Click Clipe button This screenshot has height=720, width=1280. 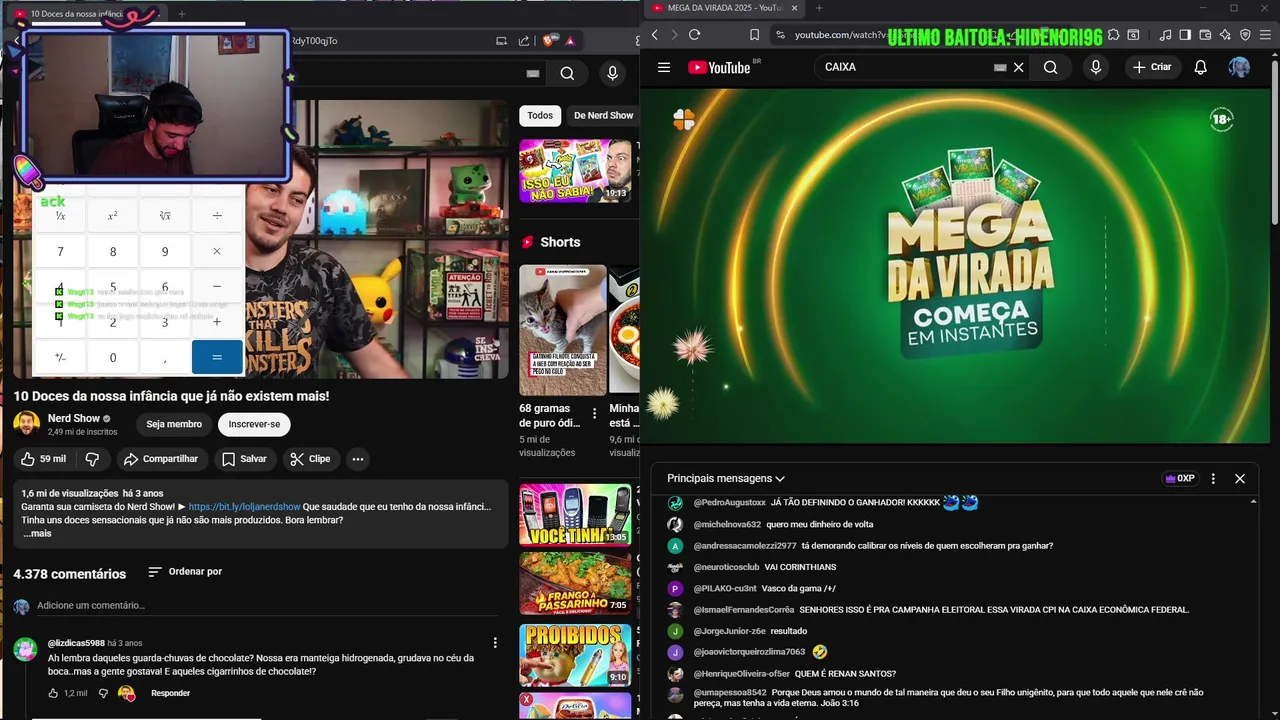coord(310,459)
